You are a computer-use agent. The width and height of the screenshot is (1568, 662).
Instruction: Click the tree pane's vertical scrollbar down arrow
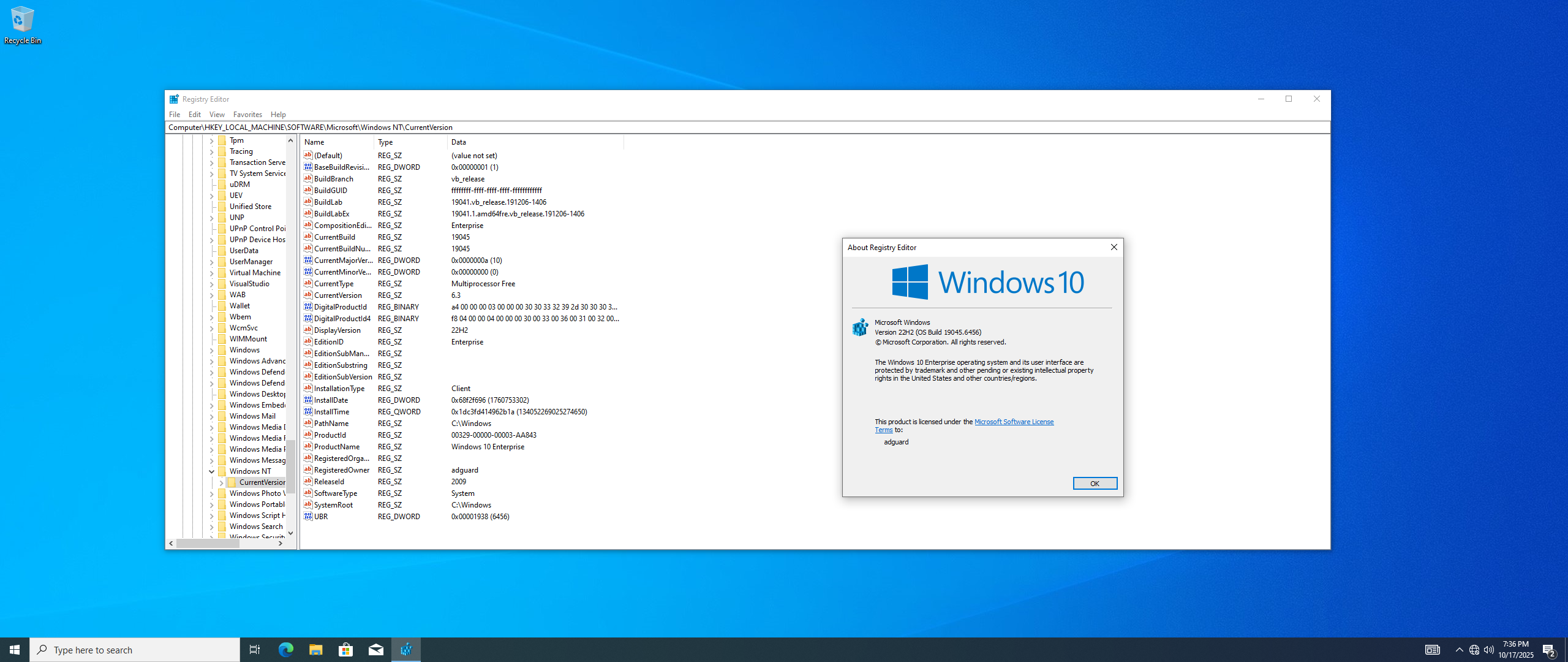coord(291,533)
